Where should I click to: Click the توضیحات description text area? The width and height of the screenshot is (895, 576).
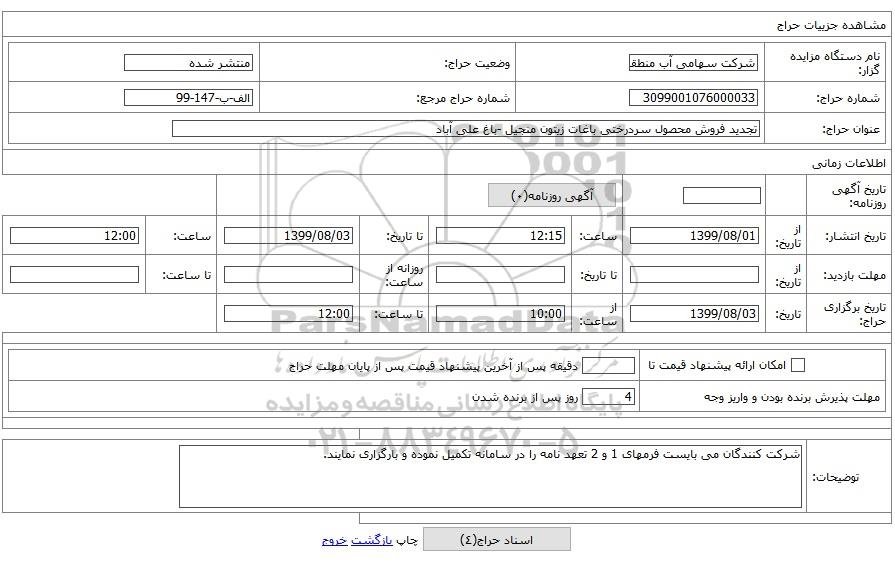coord(490,477)
